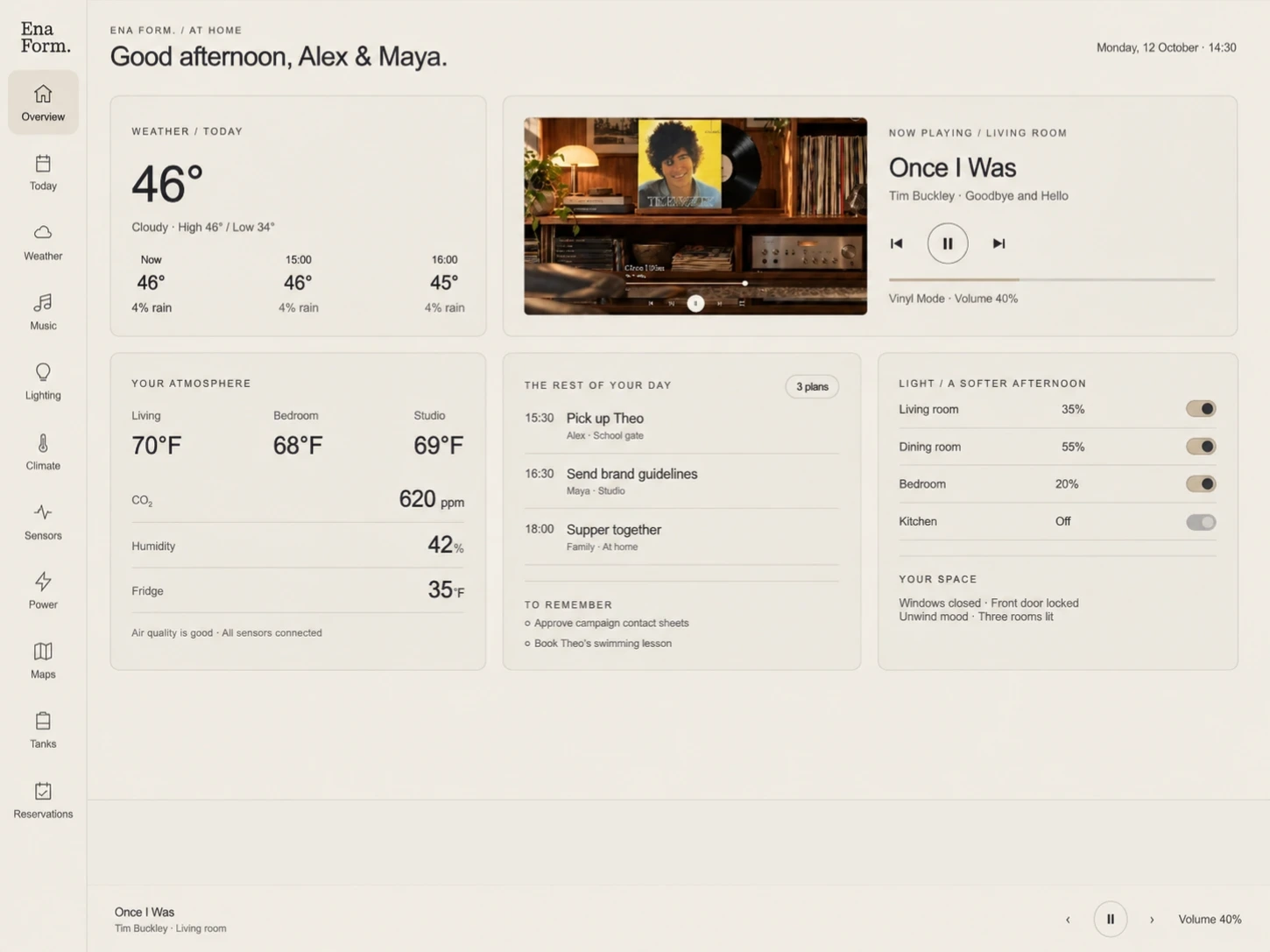Go to previous track in bottom bar
This screenshot has height=952, width=1270.
pos(1068,920)
